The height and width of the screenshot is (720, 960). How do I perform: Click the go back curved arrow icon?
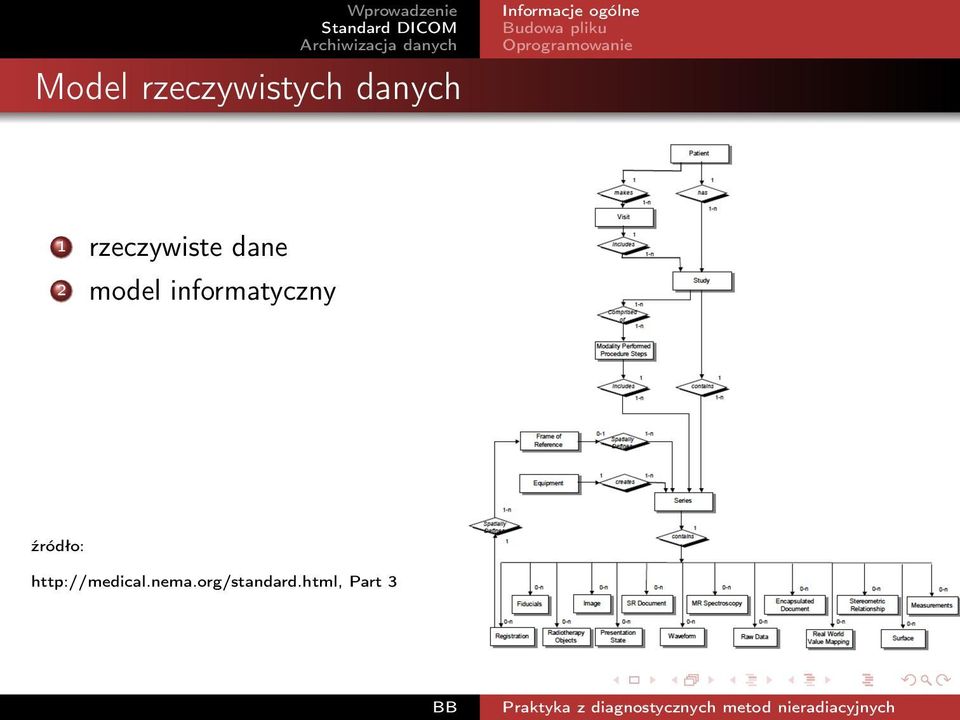(909, 680)
